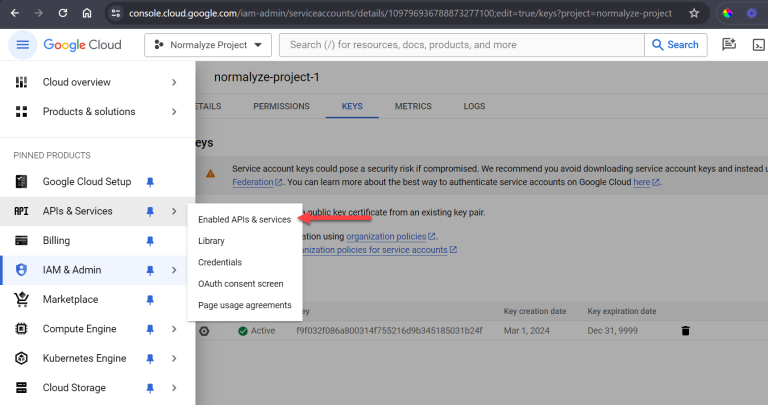Open the Normalyze Project selector dropdown
This screenshot has width=768, height=405.
(x=208, y=45)
